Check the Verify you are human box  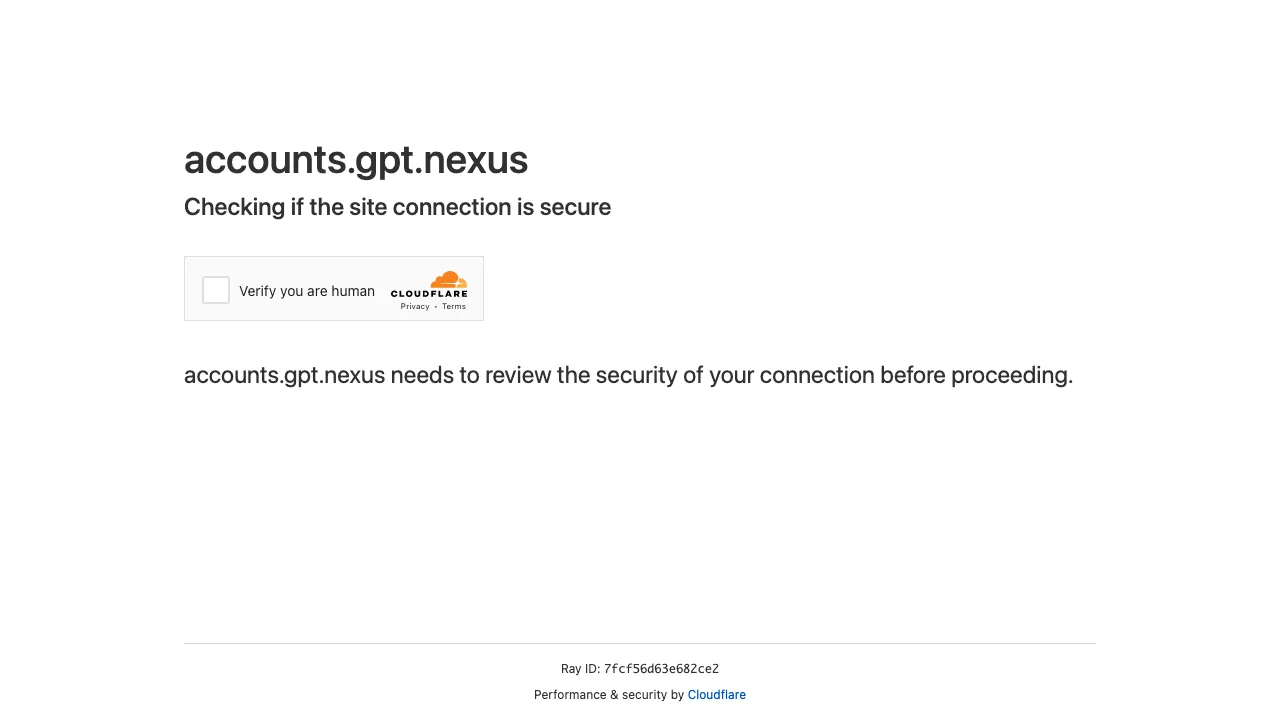click(216, 290)
